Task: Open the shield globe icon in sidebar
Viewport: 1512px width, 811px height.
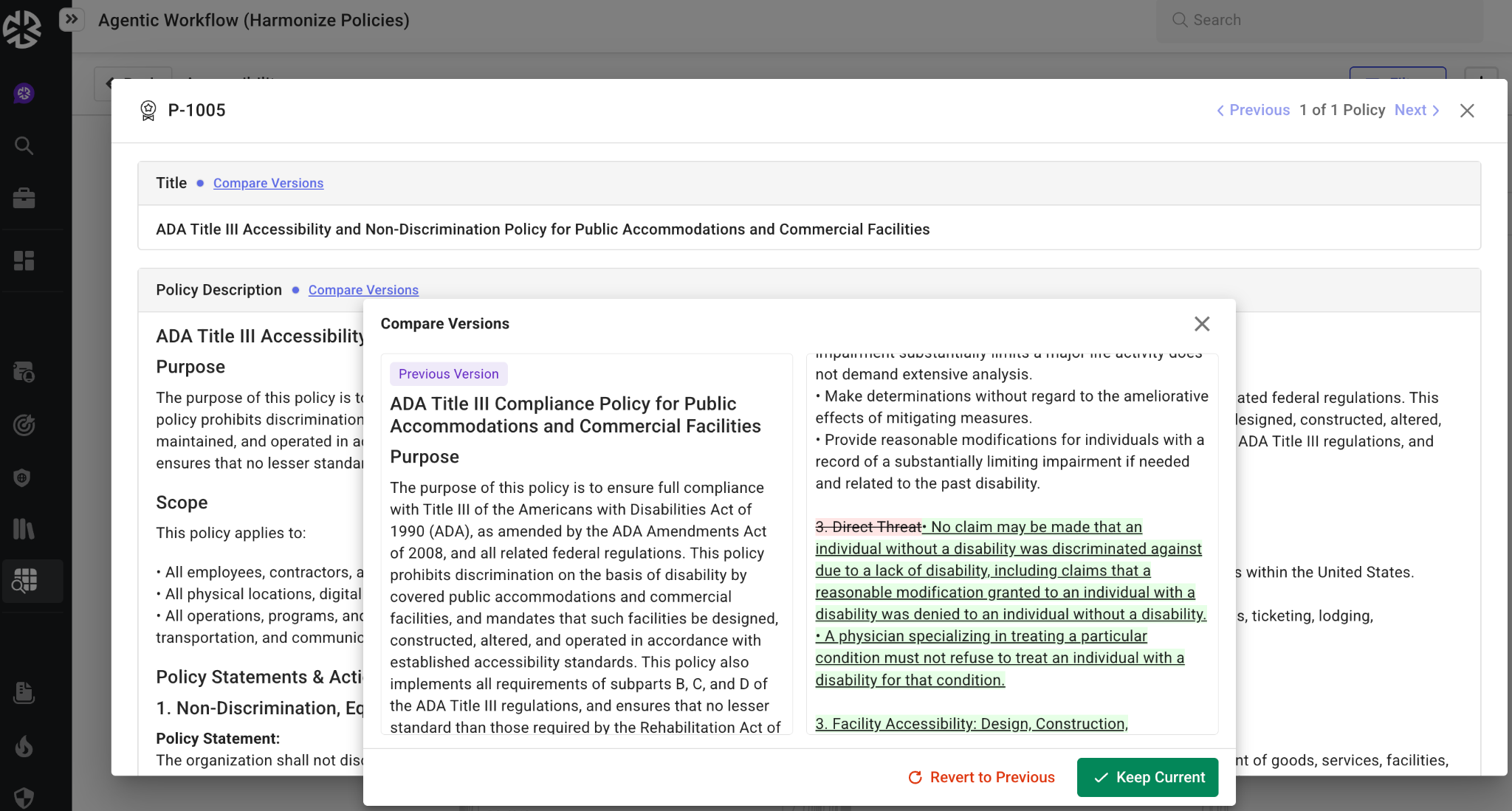Action: click(24, 477)
